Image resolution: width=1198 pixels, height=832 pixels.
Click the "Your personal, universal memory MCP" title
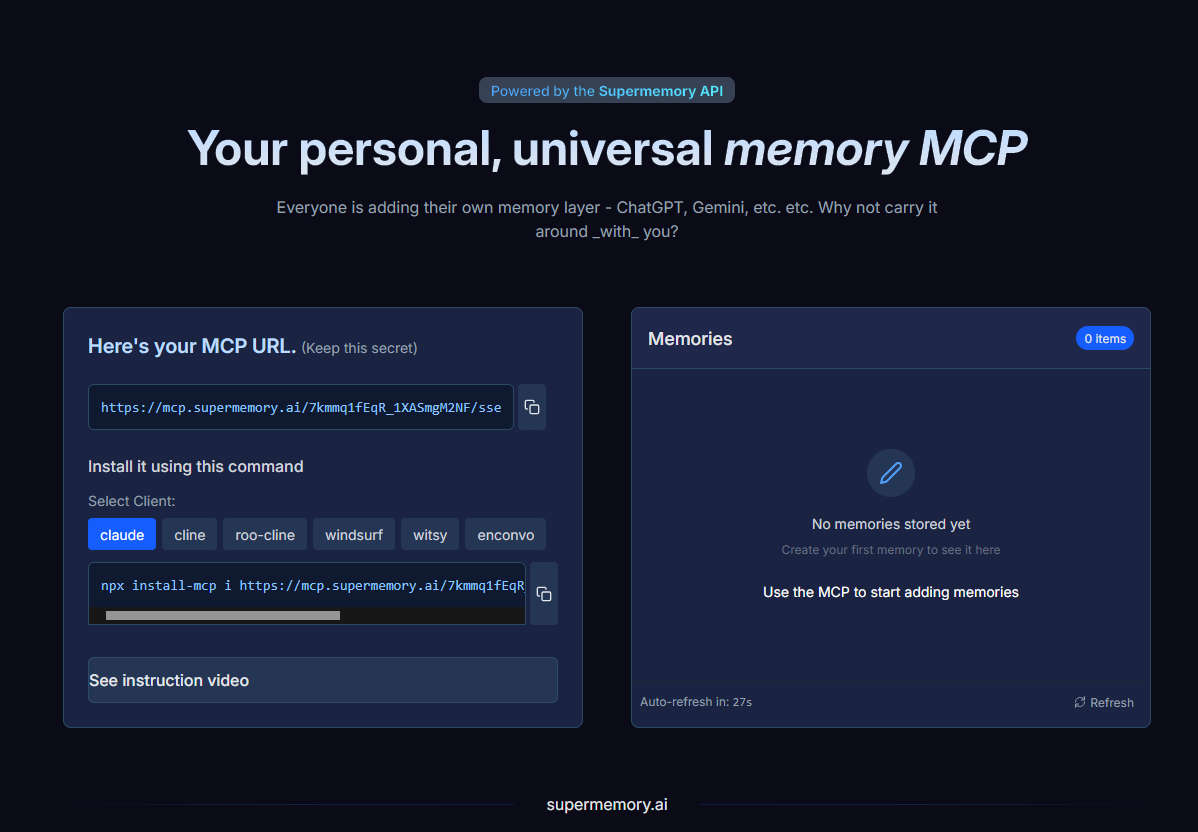[607, 148]
